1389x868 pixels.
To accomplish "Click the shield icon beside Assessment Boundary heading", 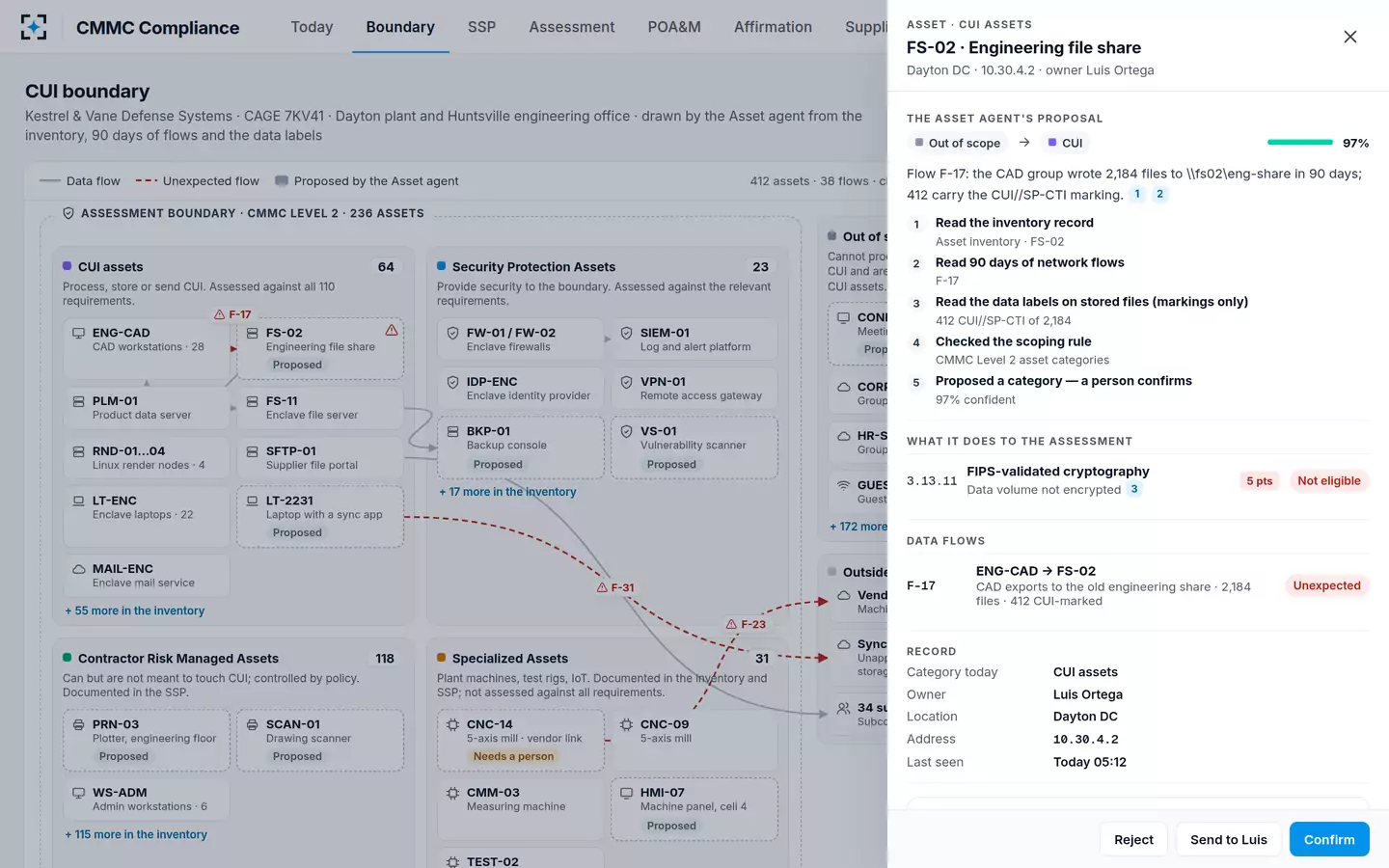I will (68, 213).
